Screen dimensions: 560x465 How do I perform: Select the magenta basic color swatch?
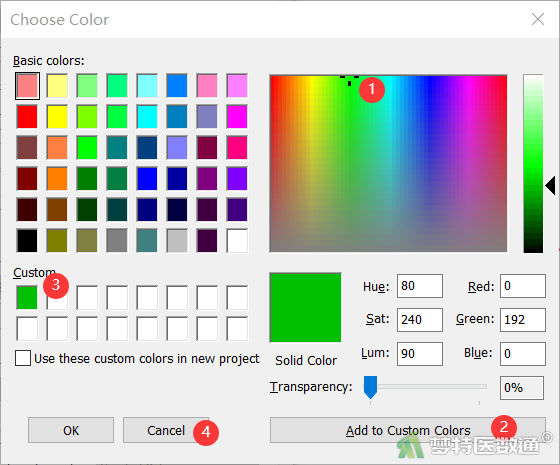point(237,116)
